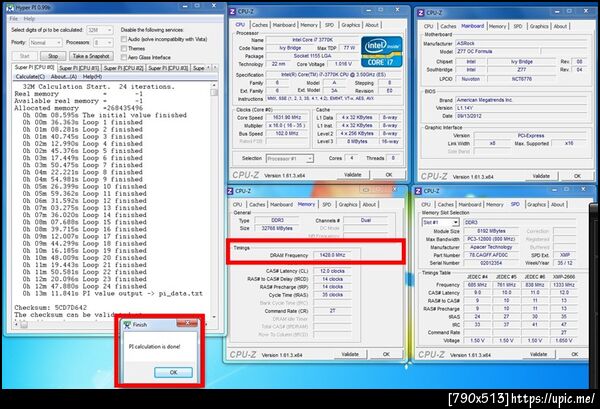This screenshot has height=409, width=600.
Task: Click OK in the ASRock Mainboard CPU-Z window
Action: coord(577,176)
